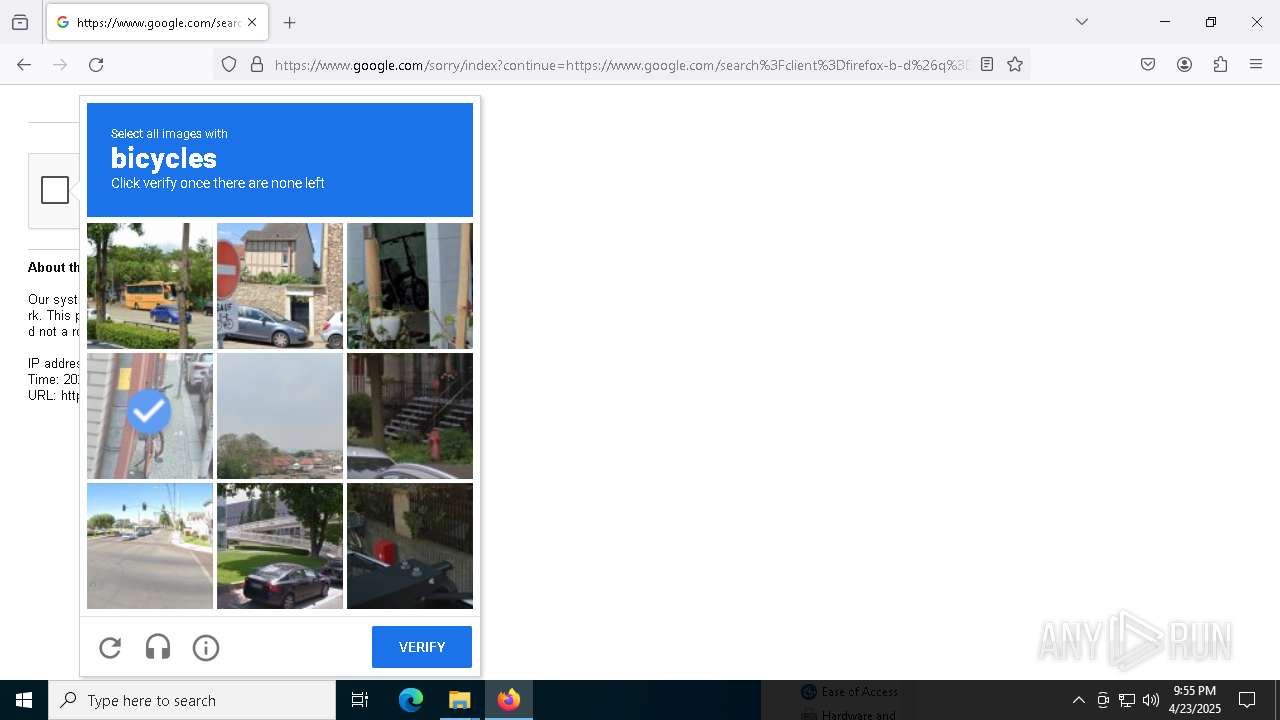Select image with no-entry sign
Screen dimensions: 1280x720
pyautogui.click(x=280, y=286)
